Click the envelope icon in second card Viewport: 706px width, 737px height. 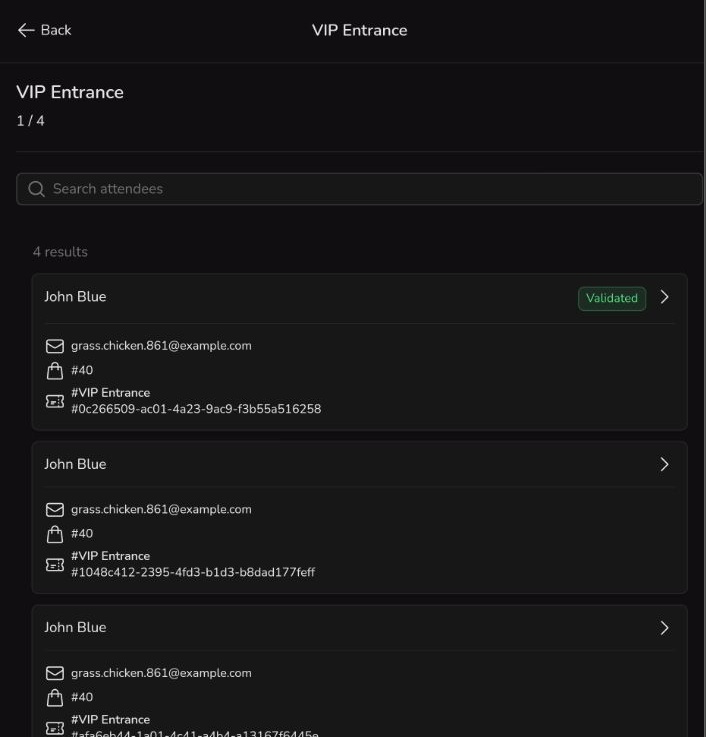(55, 510)
